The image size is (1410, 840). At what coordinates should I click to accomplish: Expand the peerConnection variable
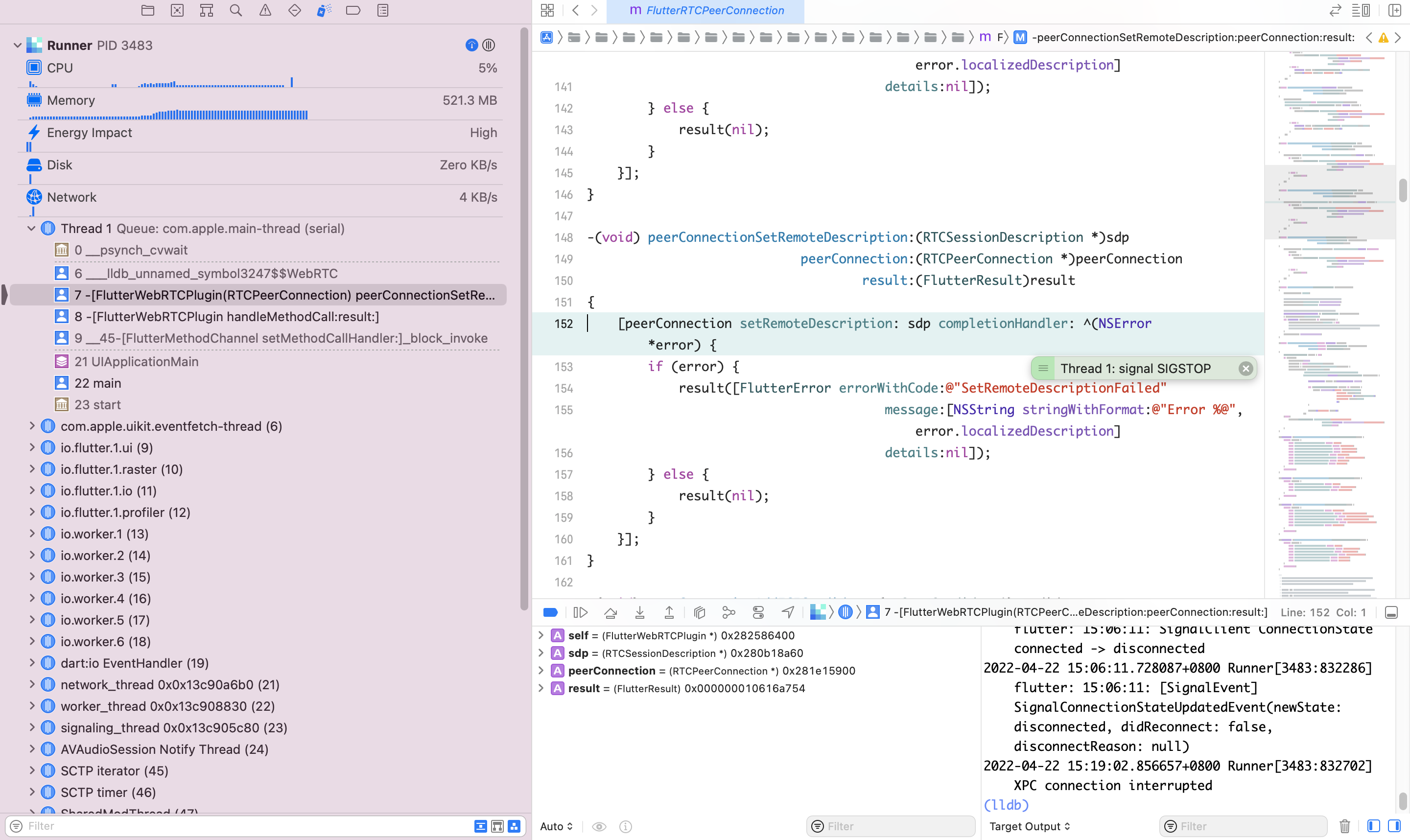[x=540, y=670]
